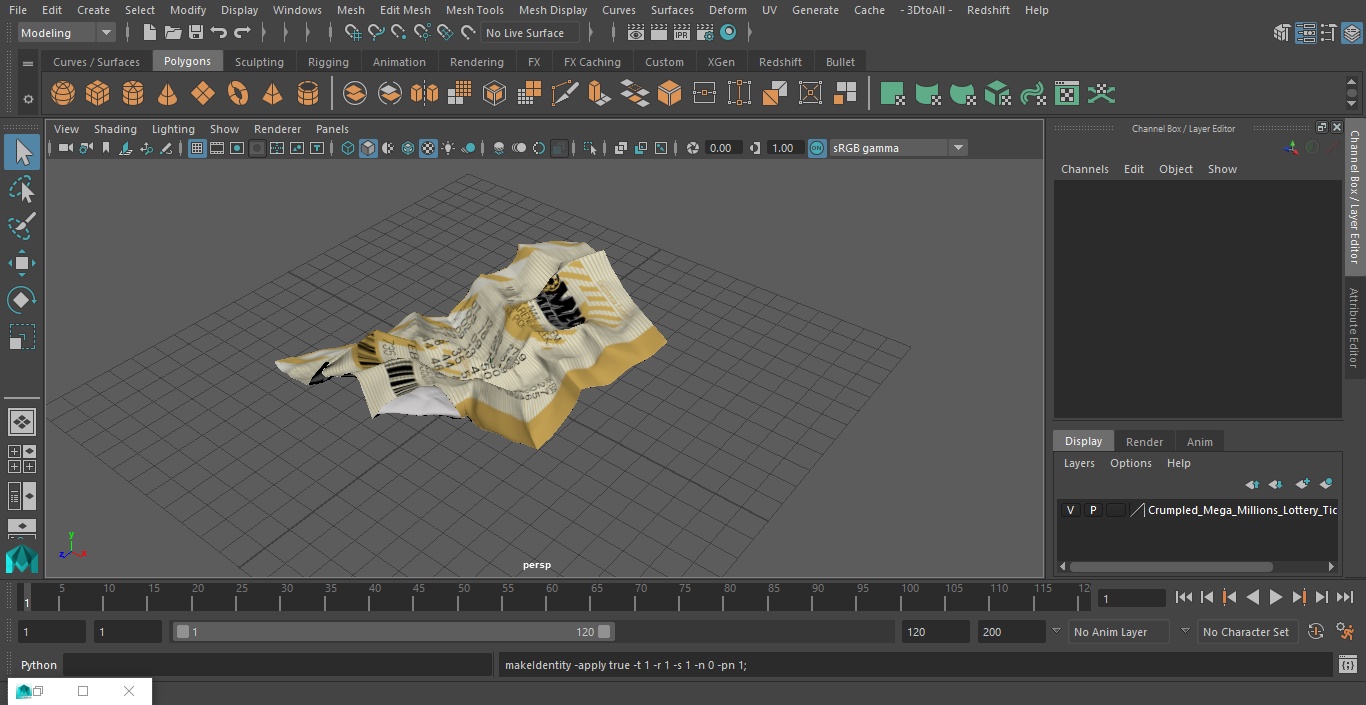Toggle layer visibility V box
The width and height of the screenshot is (1366, 705).
coord(1070,510)
